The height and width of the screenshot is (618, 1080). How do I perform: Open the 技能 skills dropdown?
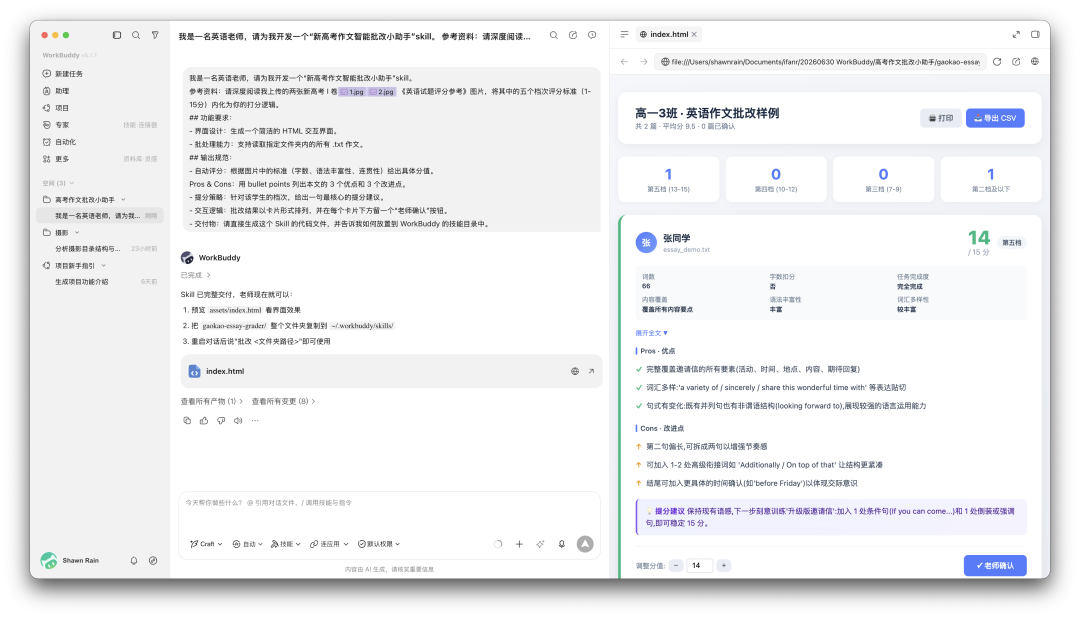[286, 544]
